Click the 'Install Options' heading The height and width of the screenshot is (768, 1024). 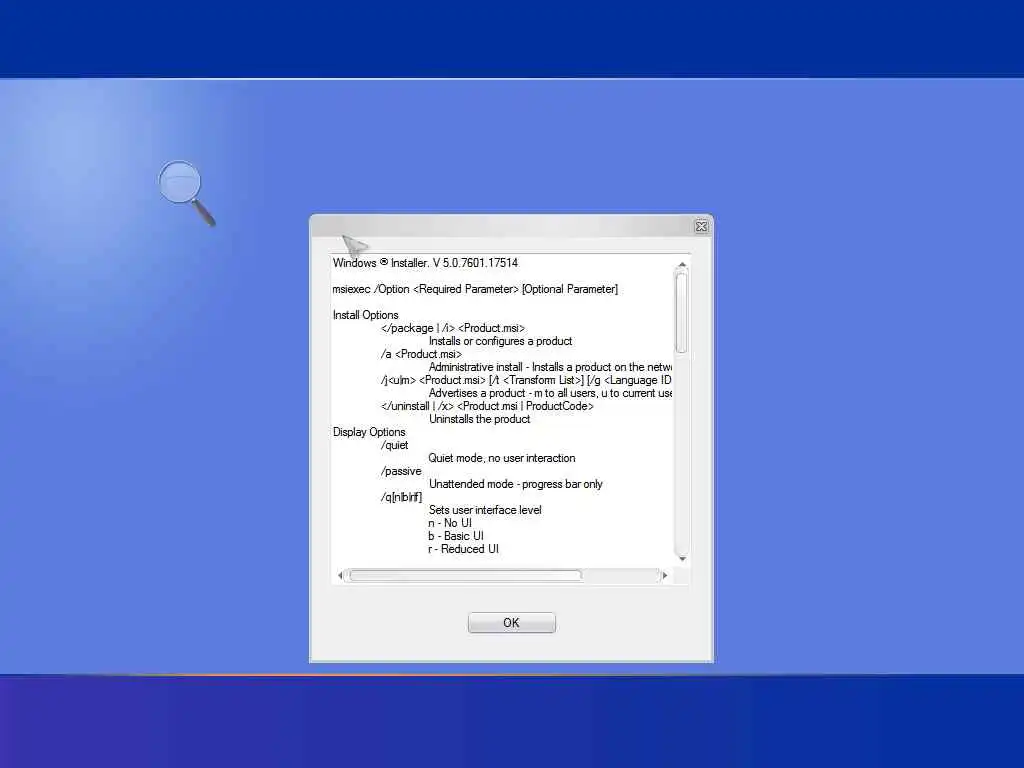365,315
